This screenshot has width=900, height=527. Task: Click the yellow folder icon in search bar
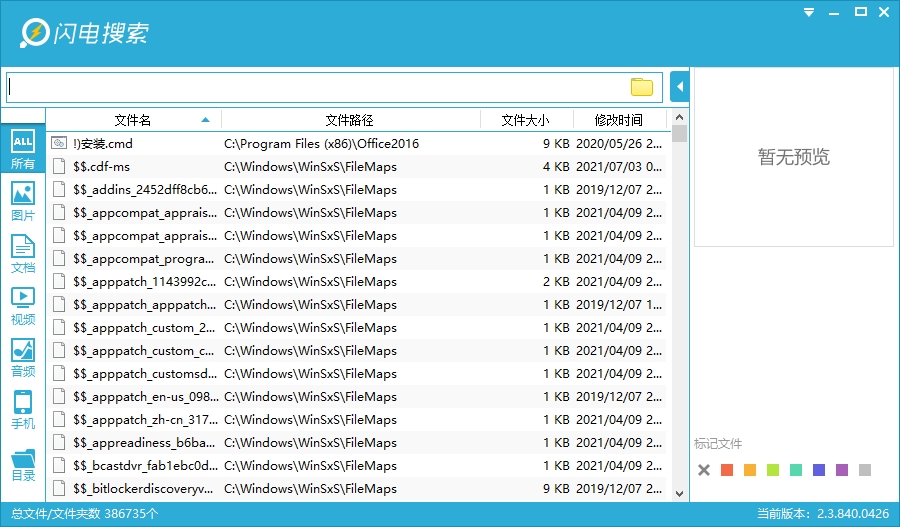point(641,87)
